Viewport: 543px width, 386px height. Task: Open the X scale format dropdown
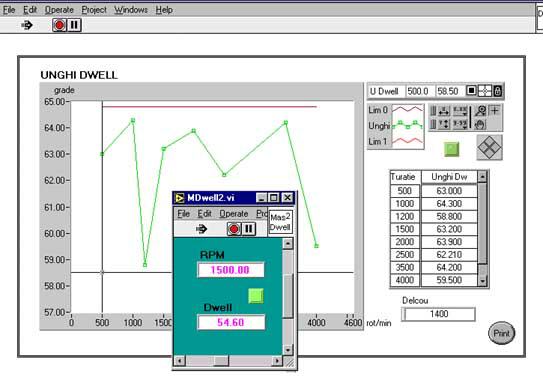click(x=460, y=111)
